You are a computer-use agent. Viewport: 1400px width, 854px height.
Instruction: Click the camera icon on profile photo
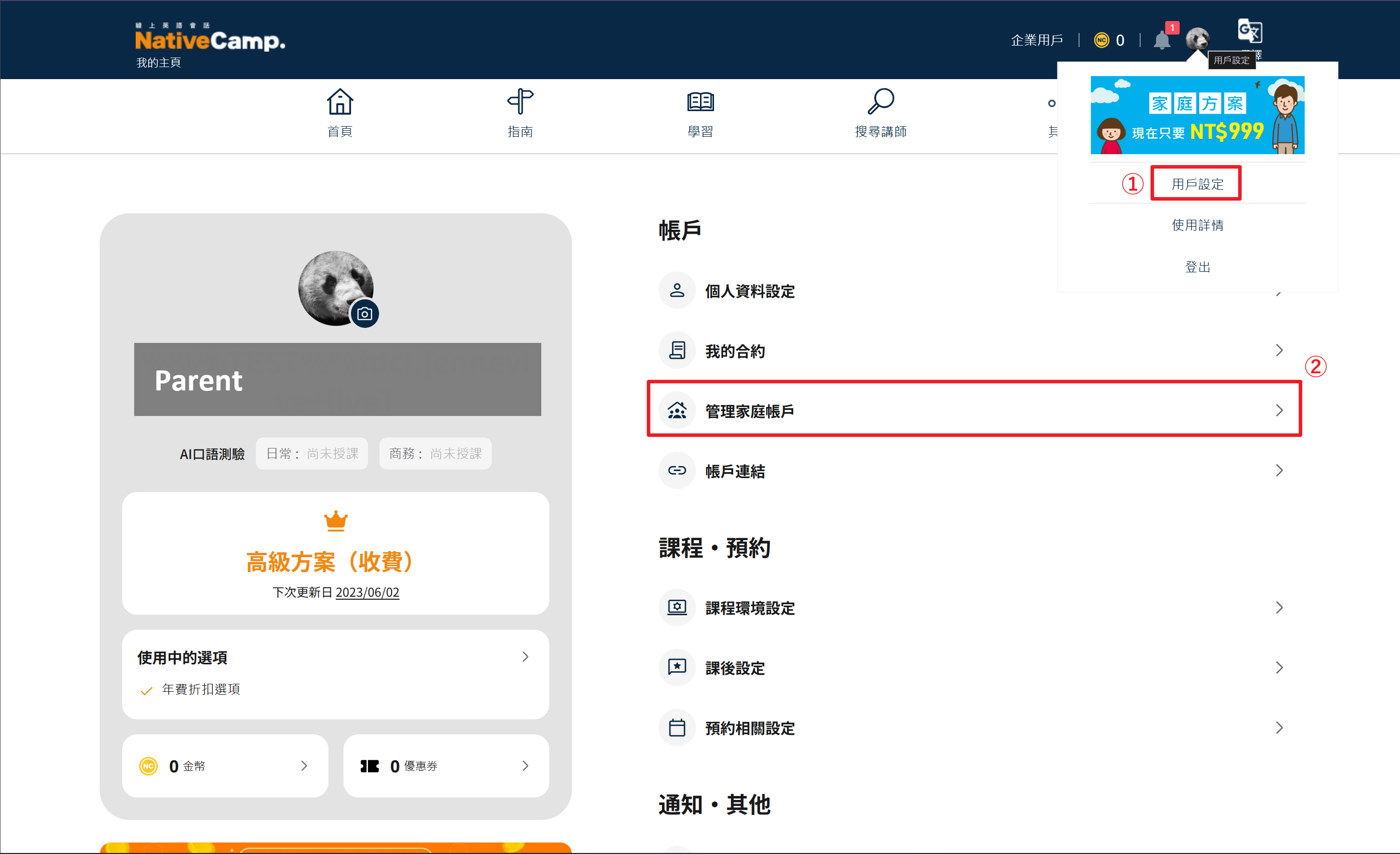pyautogui.click(x=365, y=314)
